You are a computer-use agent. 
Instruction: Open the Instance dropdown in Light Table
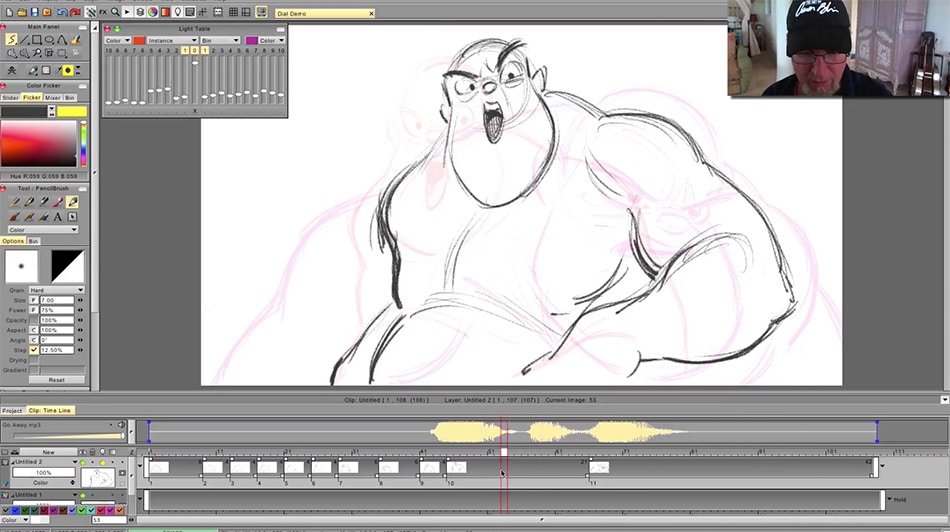tap(172, 41)
